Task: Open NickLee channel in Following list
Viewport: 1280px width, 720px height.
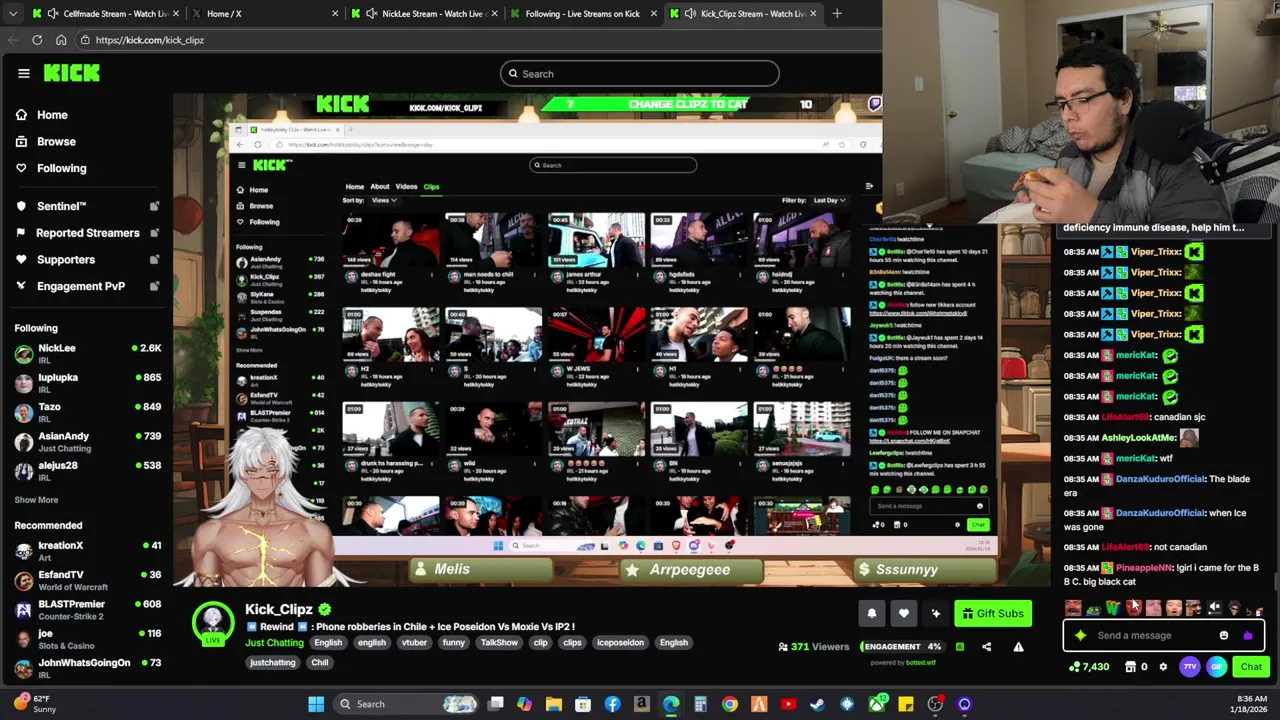Action: (x=88, y=353)
